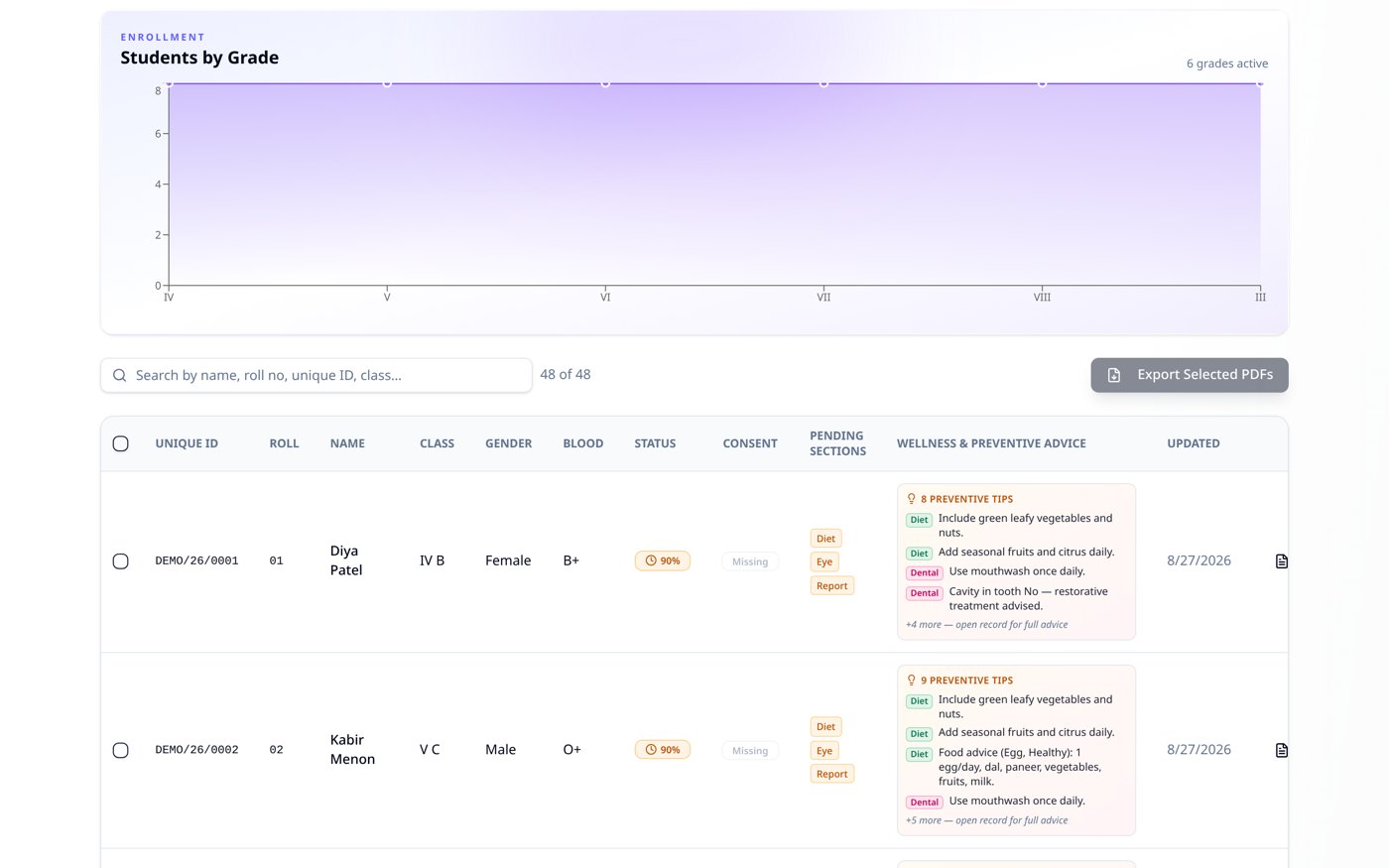Screen dimensions: 1389x868
Task: Click the ID text DEMO/26/0001
Action: [x=196, y=561]
